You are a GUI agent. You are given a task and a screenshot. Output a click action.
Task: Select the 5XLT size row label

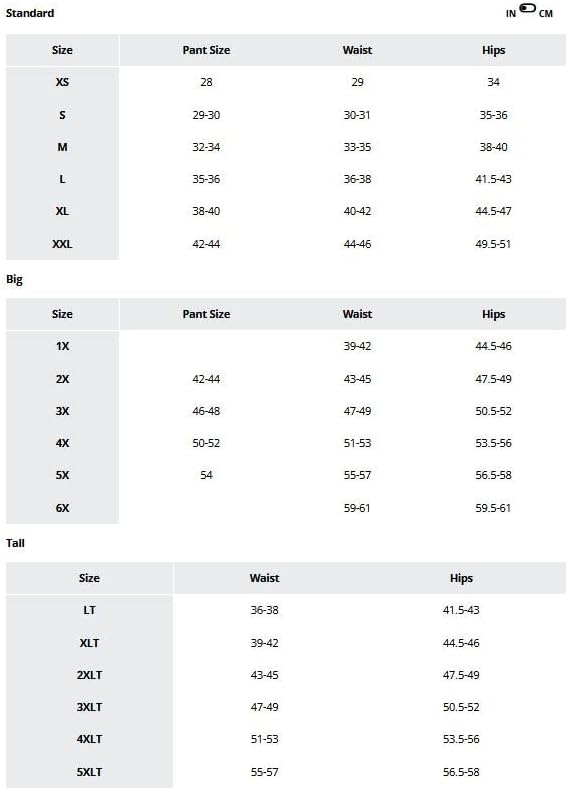pyautogui.click(x=89, y=772)
